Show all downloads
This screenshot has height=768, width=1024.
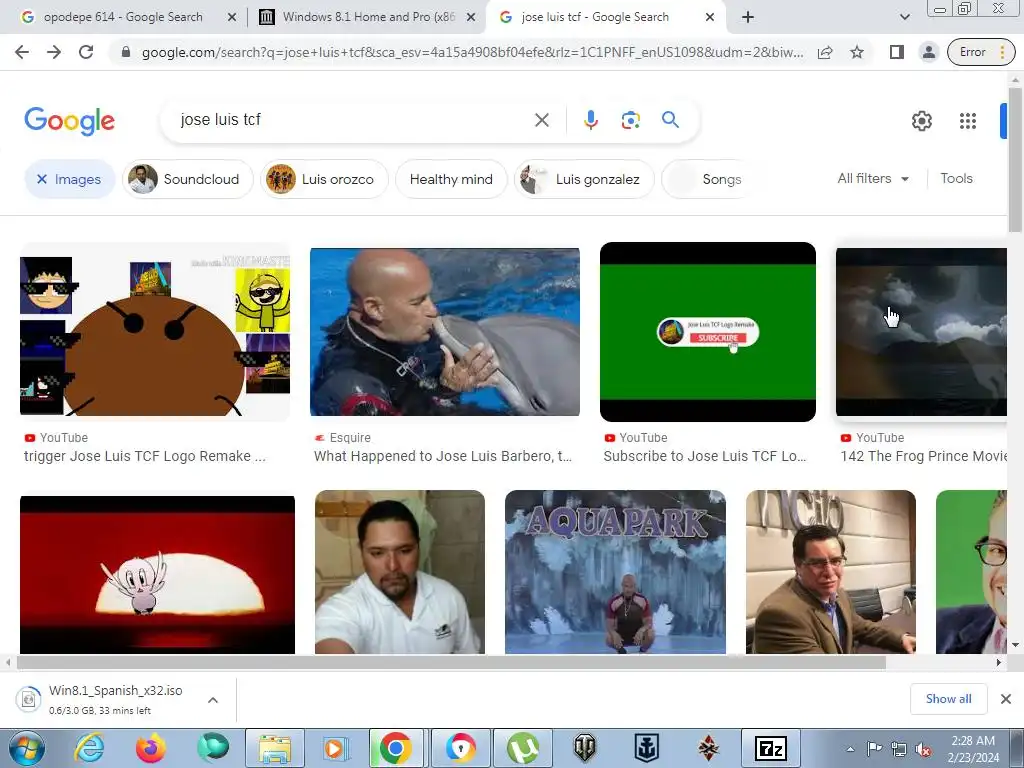(x=948, y=699)
